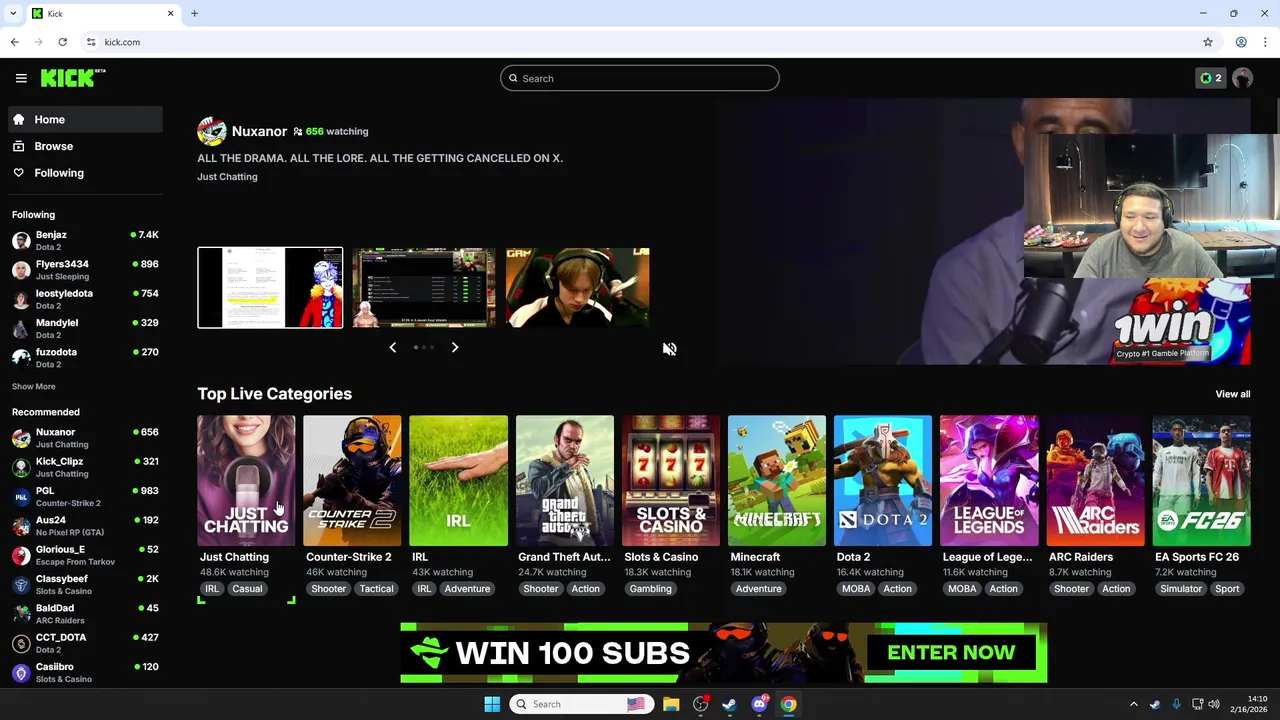Click the Tactical tag under Counter-Strike 2
The width and height of the screenshot is (1280, 720).
376,589
